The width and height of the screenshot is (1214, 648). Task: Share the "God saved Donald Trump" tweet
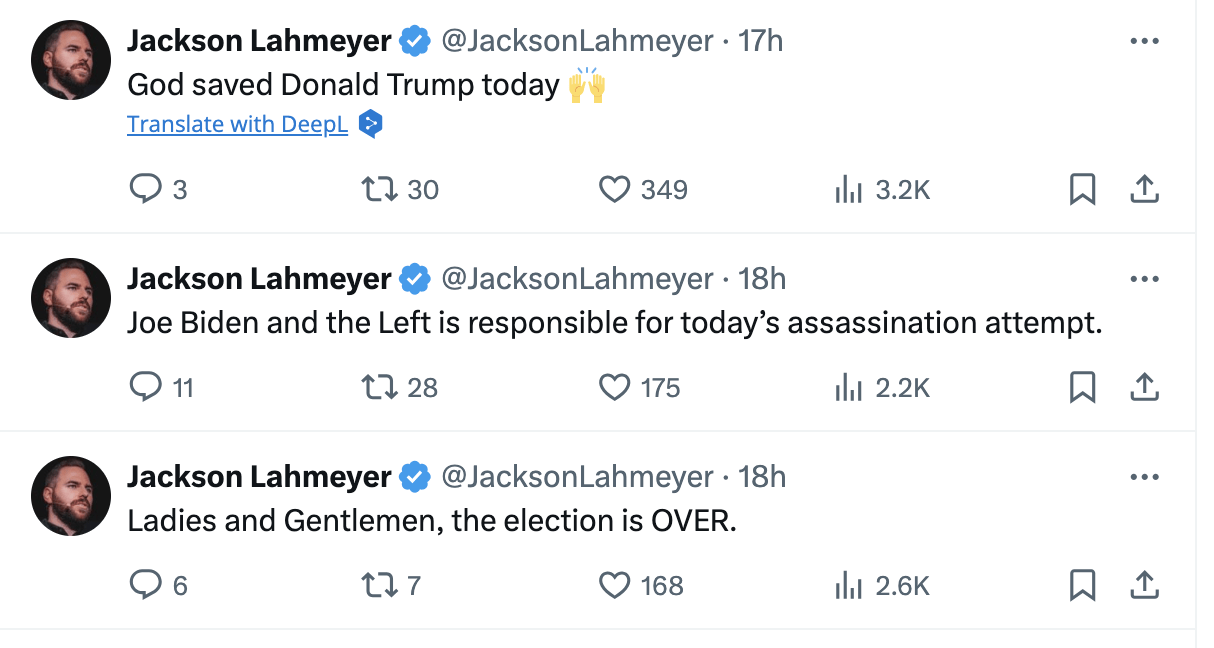tap(1144, 189)
